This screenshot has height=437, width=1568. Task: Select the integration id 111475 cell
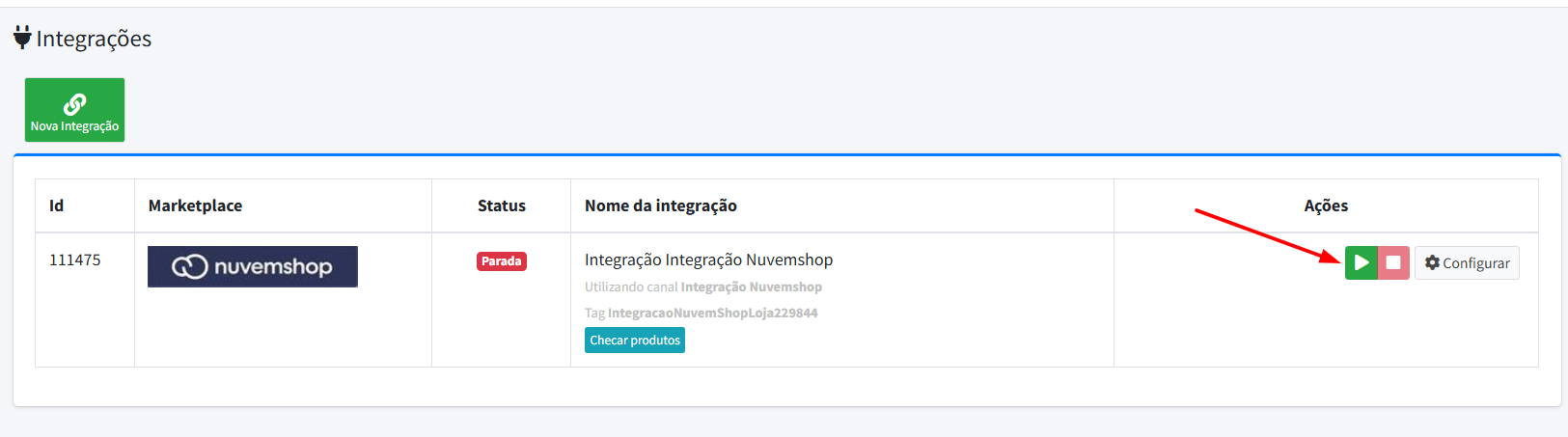[75, 259]
